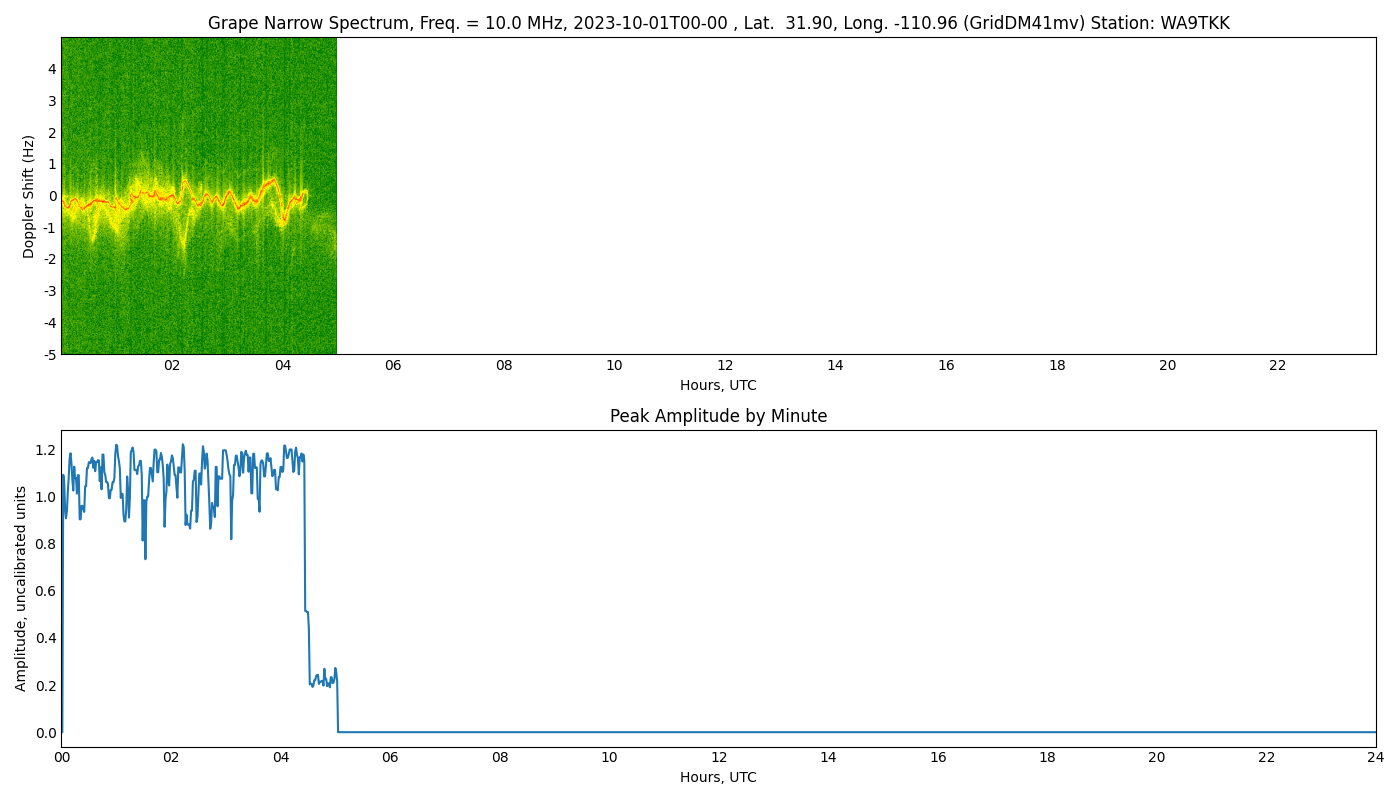Screen dimensions: 1400x800
Task: Click the 24 hour tick on the amplitude axis
Action: 1377,758
